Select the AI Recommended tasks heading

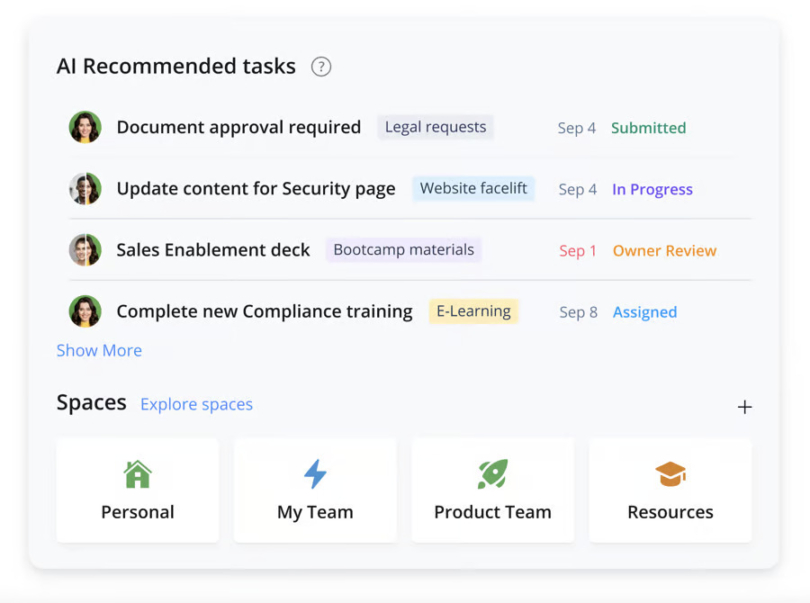176,65
